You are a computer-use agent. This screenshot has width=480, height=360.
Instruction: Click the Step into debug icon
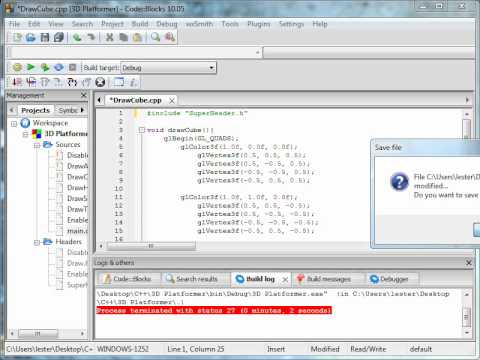tap(72, 82)
